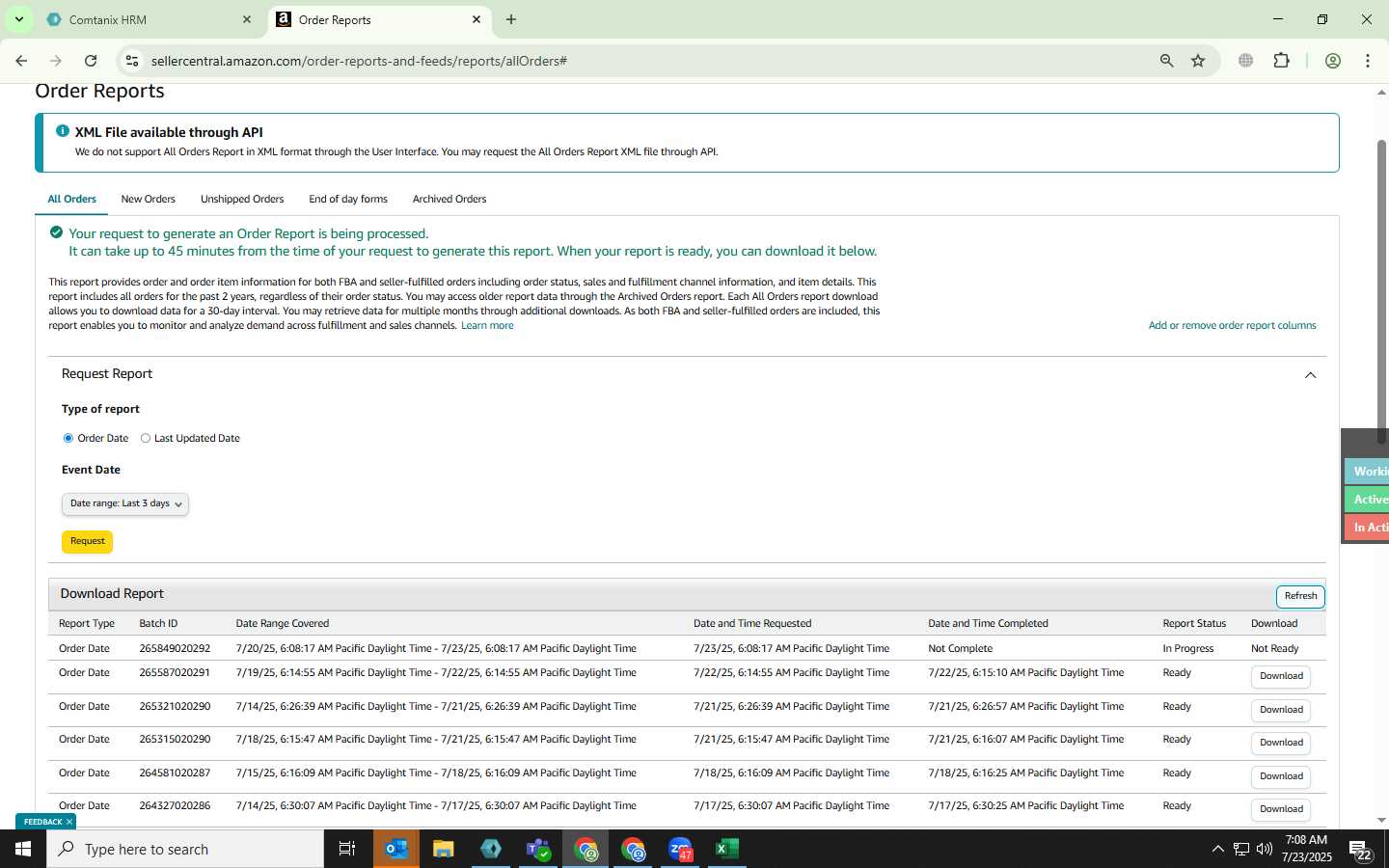Open the globe icon in the Chrome toolbar

point(1246,61)
